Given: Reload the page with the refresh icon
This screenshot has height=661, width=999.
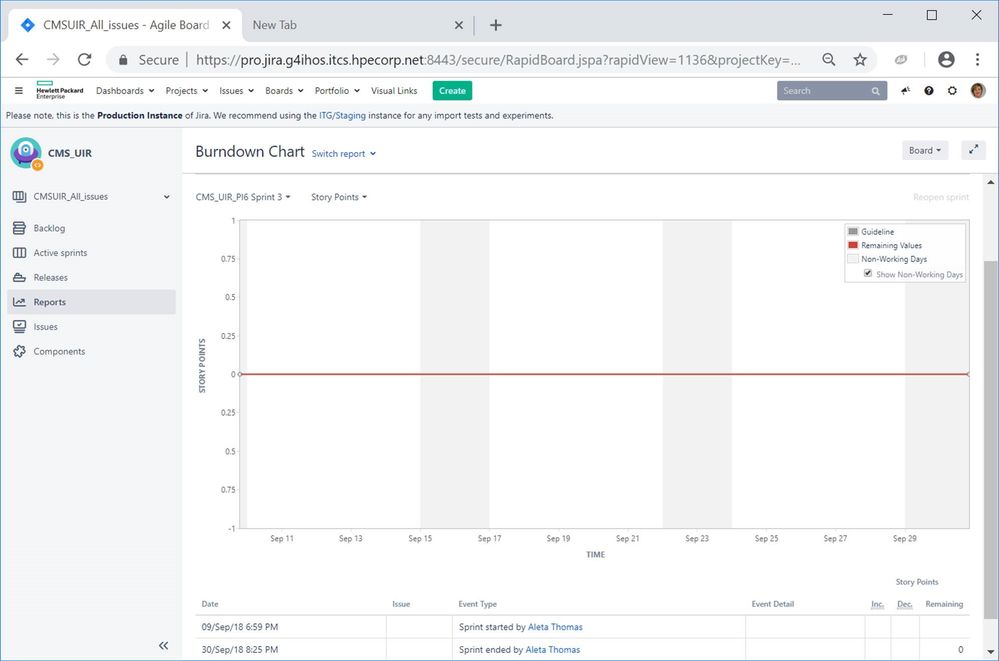Looking at the screenshot, I should click(84, 59).
